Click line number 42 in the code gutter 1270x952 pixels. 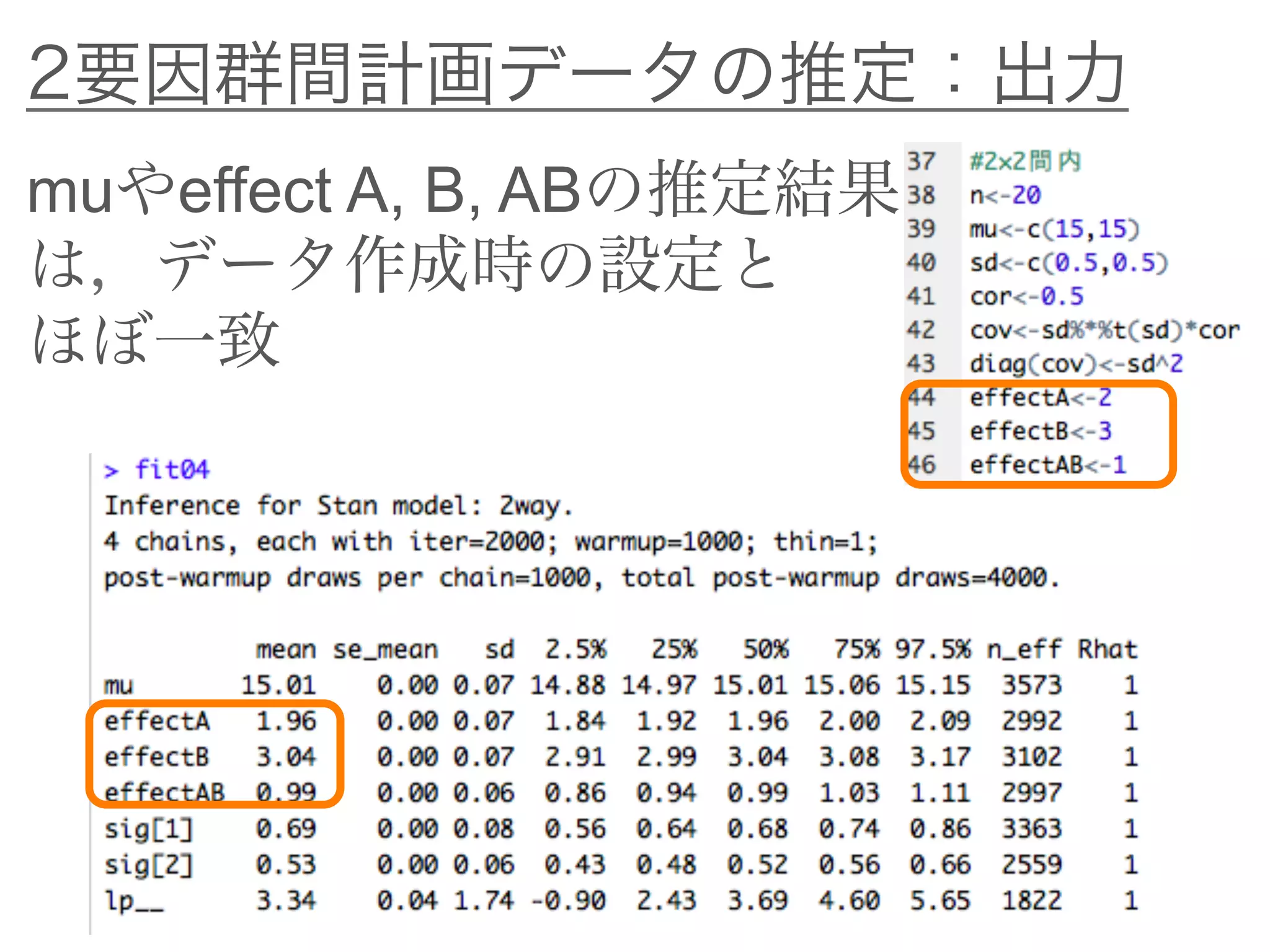coord(921,330)
